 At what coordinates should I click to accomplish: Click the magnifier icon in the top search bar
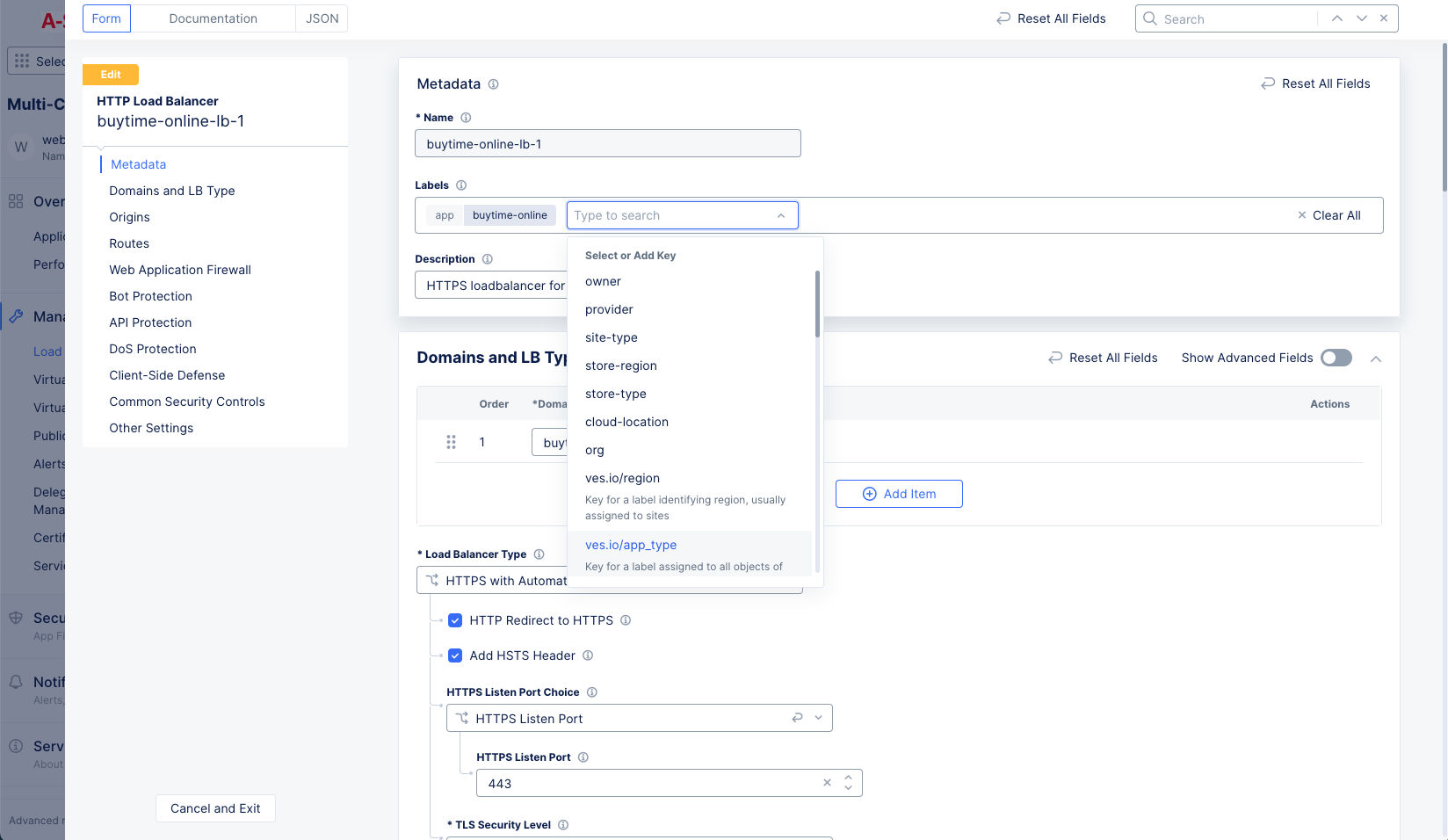1150,18
